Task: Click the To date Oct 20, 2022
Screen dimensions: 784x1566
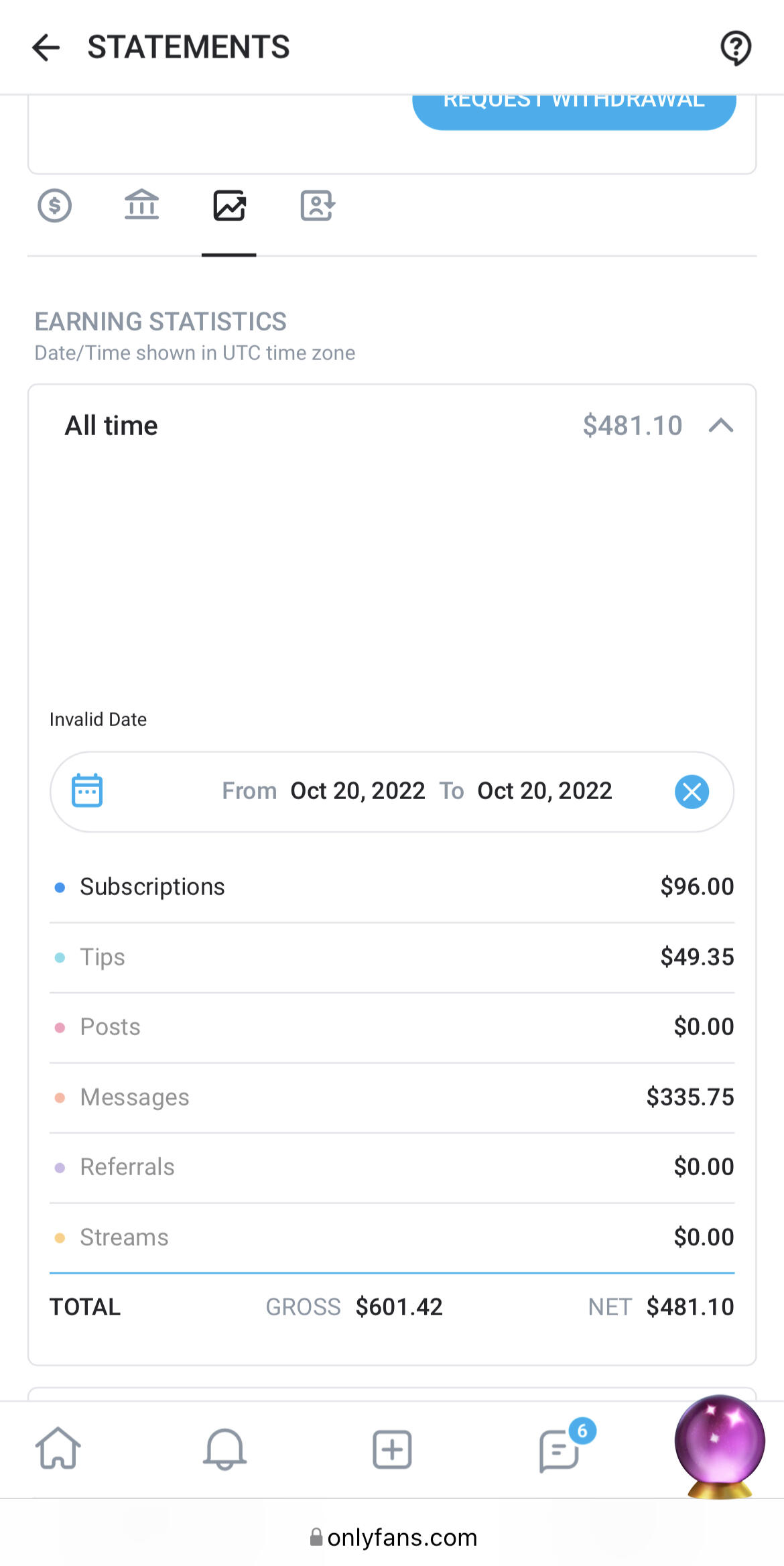Action: pyautogui.click(x=544, y=791)
